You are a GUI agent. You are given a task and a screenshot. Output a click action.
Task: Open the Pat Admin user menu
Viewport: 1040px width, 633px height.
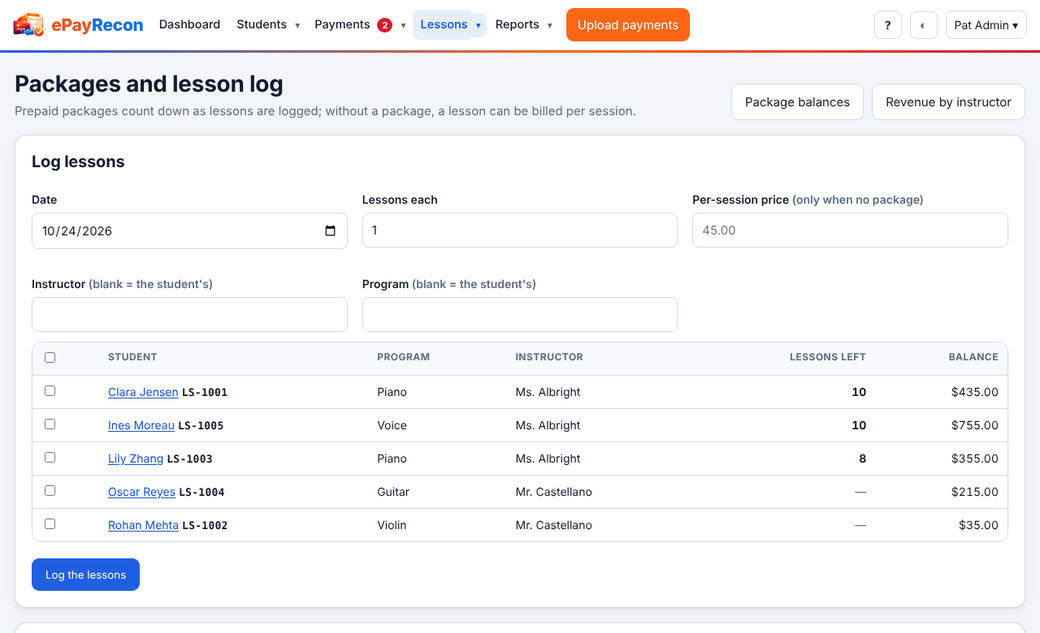986,25
